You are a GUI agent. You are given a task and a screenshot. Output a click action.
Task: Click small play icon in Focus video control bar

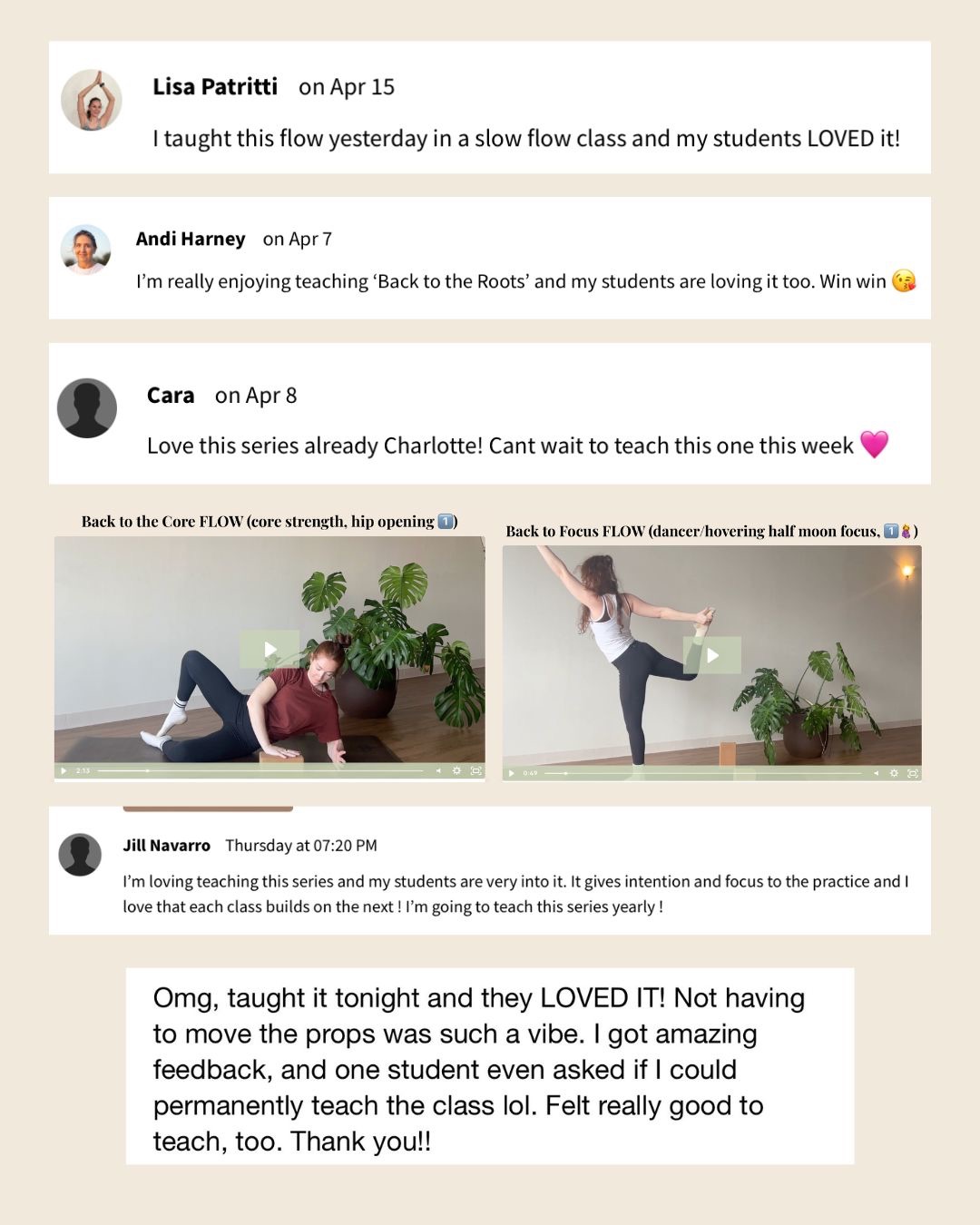click(x=512, y=773)
